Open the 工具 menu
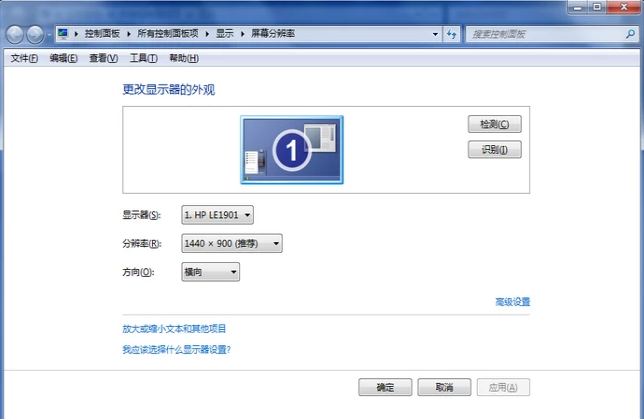Screen dimensions: 644x419 [143, 58]
